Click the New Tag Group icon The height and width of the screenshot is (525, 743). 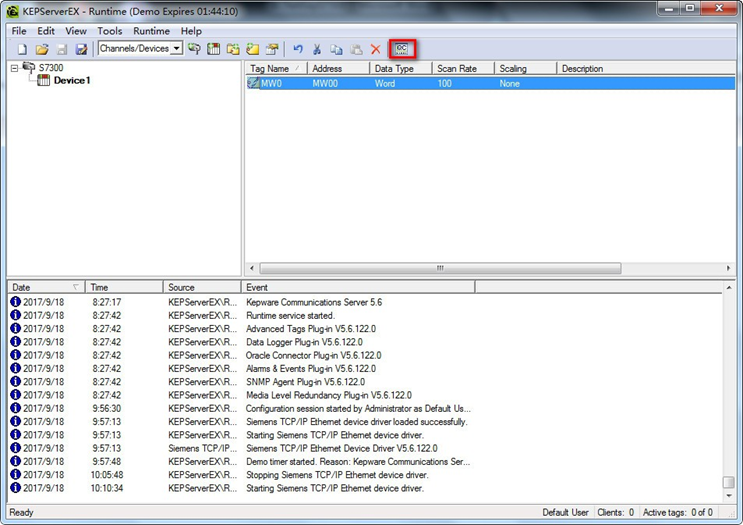(233, 49)
